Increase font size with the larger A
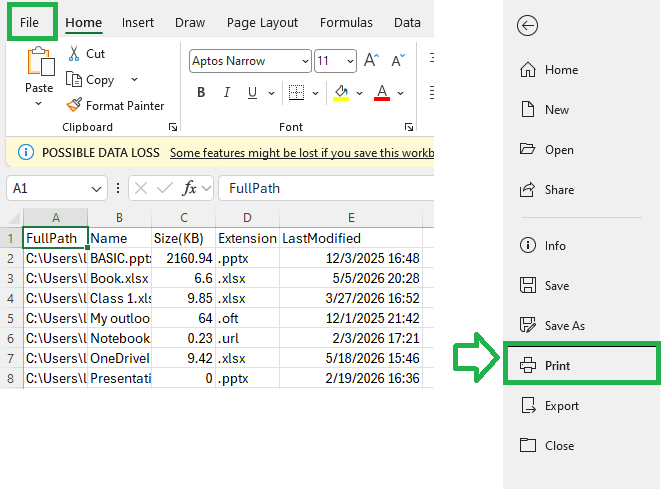Screen dimensions: 661x489 371,60
